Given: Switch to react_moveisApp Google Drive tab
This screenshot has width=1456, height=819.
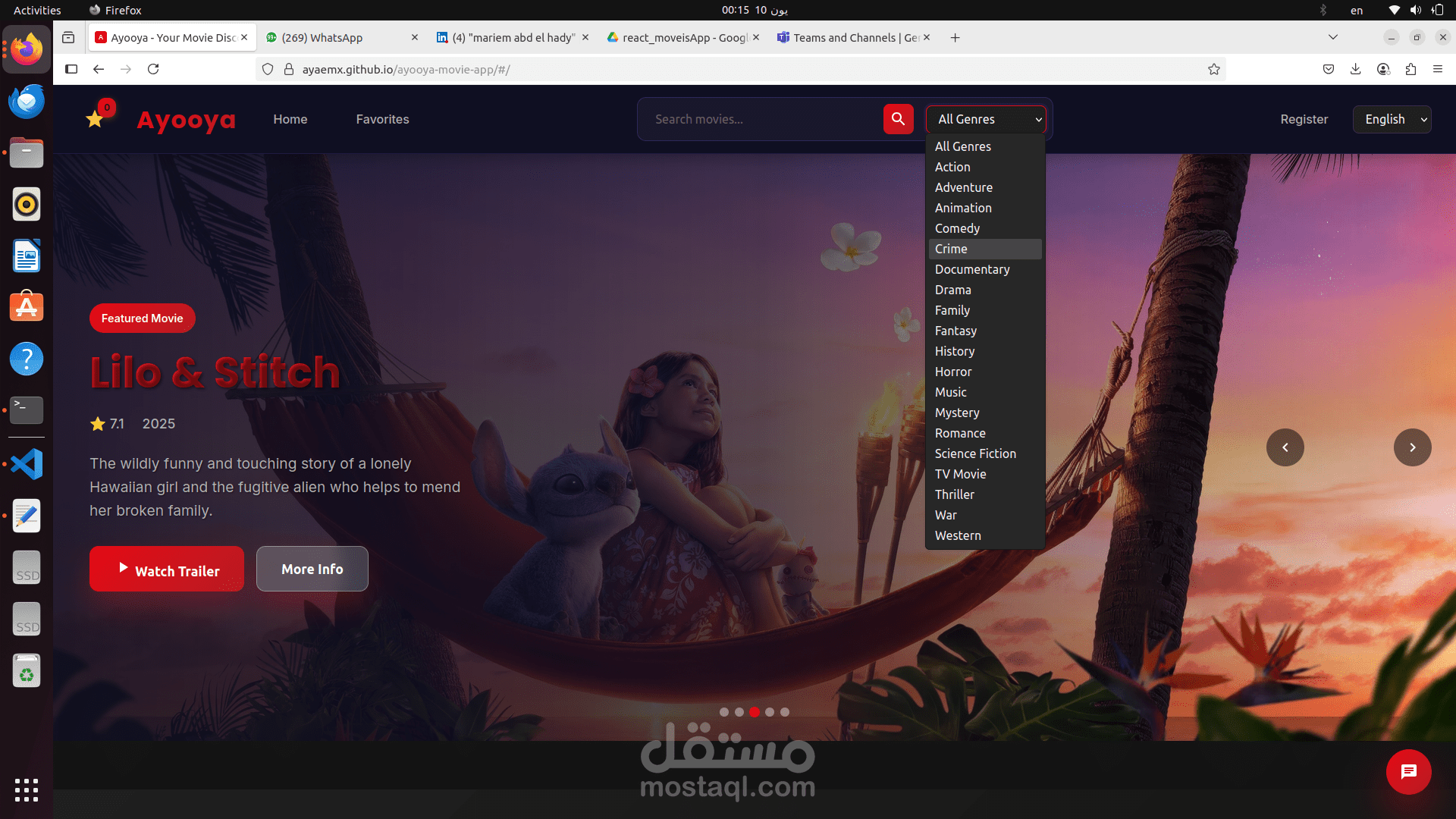Looking at the screenshot, I should [x=682, y=38].
